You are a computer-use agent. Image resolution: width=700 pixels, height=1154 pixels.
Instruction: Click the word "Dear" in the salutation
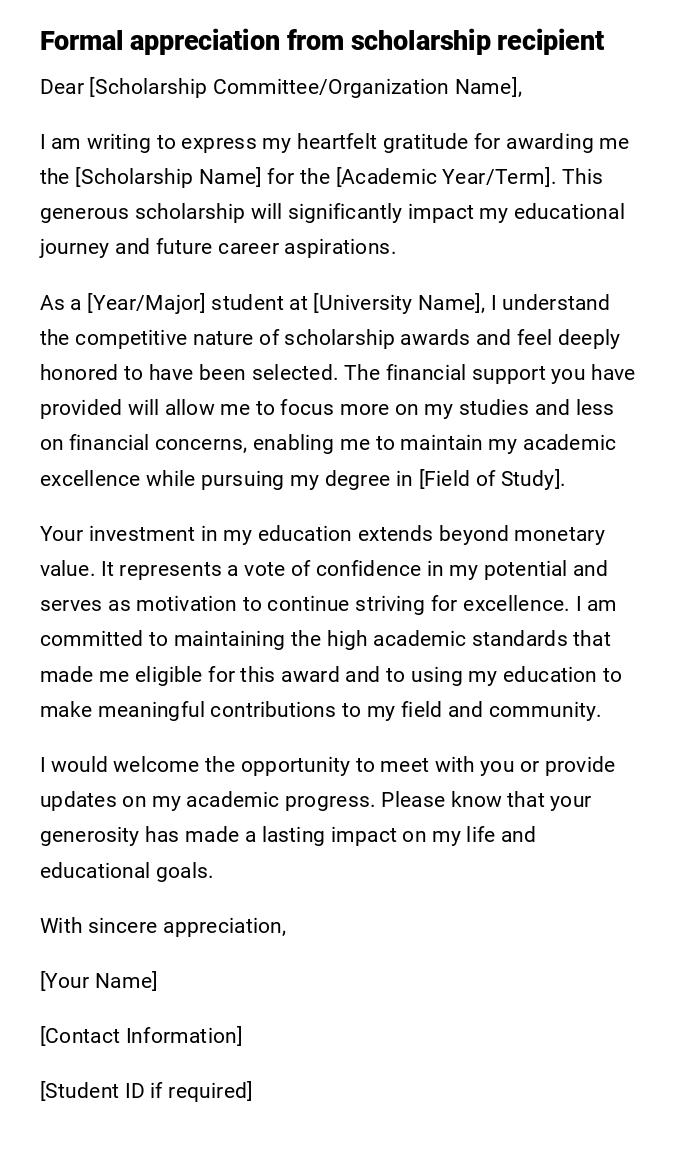click(62, 87)
